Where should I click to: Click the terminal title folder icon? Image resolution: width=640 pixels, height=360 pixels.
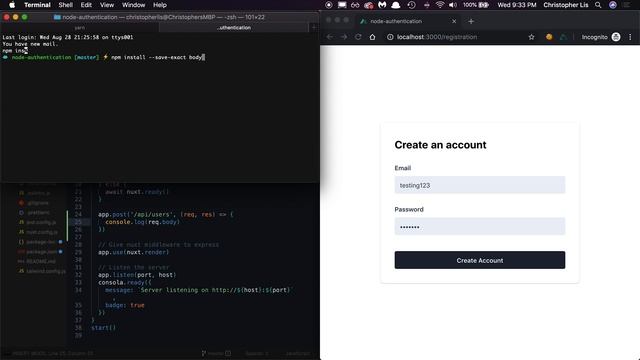coord(57,17)
